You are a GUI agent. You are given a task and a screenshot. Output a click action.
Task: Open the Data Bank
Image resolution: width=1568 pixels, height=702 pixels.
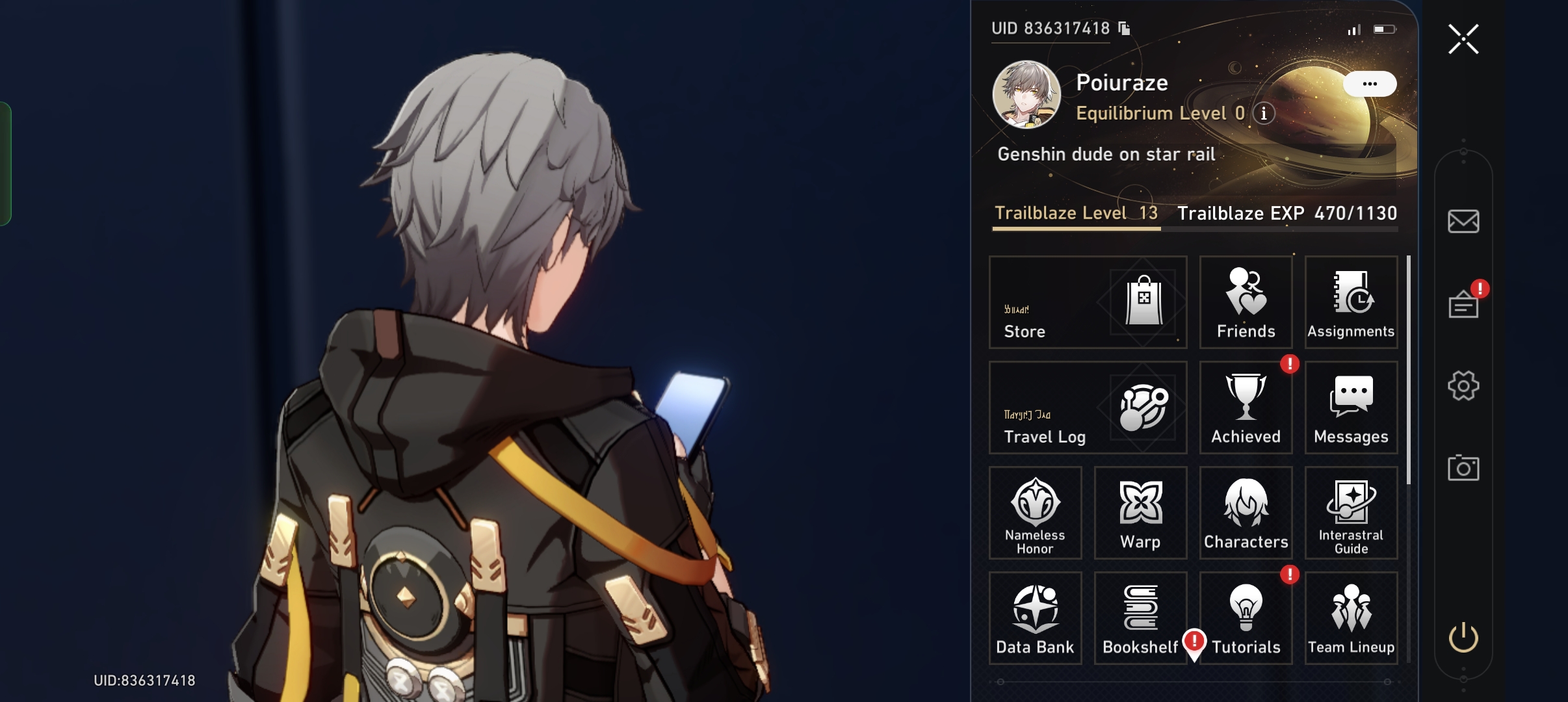tap(1035, 618)
